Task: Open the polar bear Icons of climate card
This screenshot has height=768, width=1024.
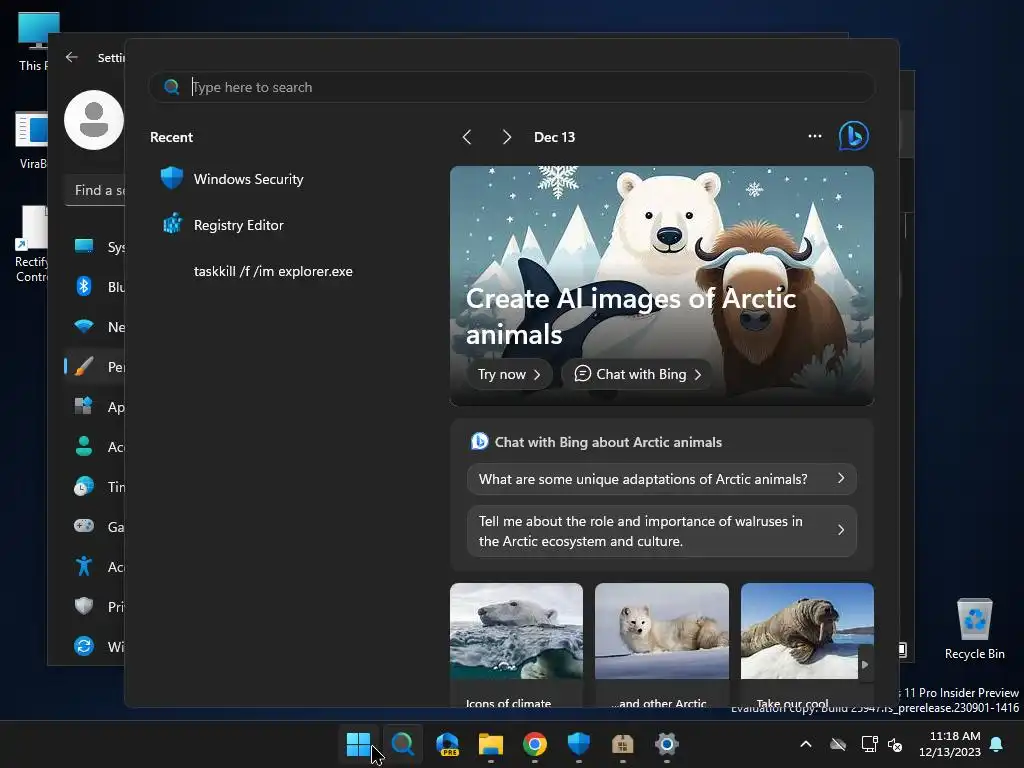Action: [x=516, y=645]
